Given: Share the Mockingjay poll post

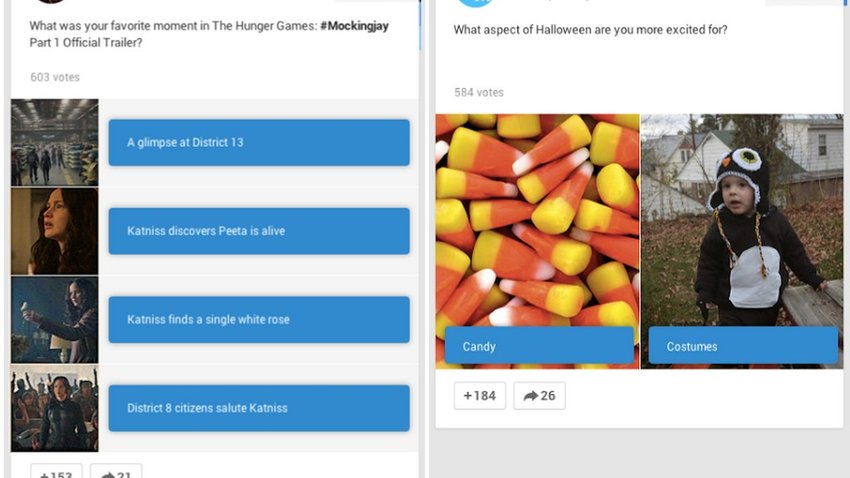Looking at the screenshot, I should point(116,471).
